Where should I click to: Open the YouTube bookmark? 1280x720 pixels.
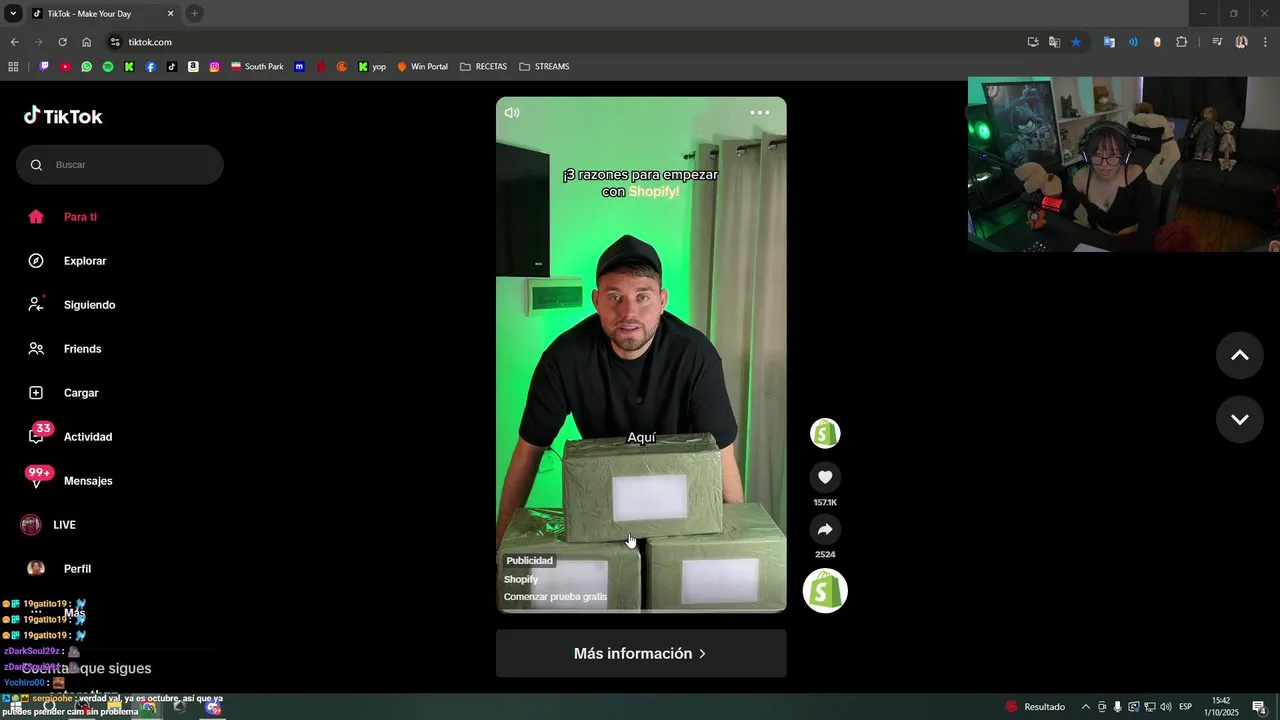[65, 67]
